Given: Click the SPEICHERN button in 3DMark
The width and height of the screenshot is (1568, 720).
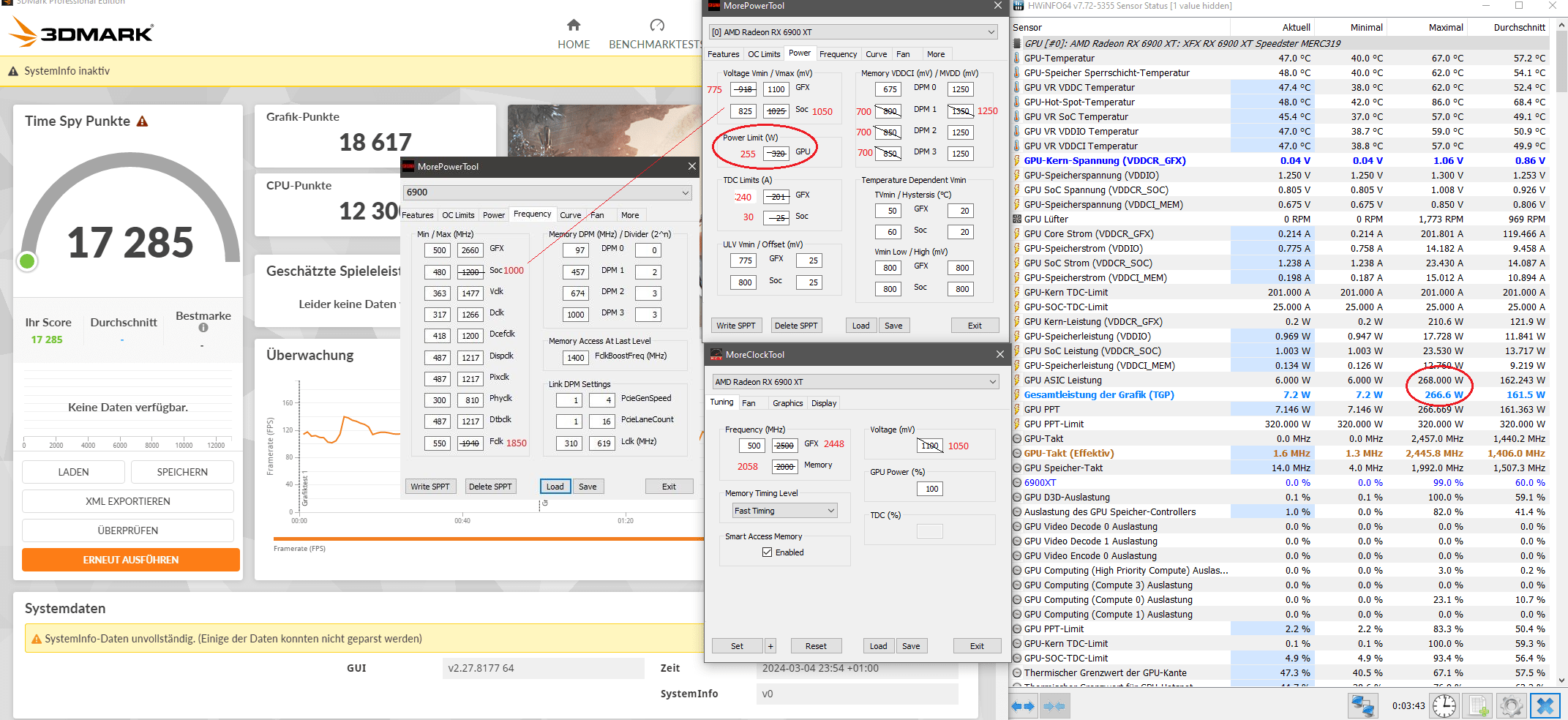Looking at the screenshot, I should tap(182, 472).
